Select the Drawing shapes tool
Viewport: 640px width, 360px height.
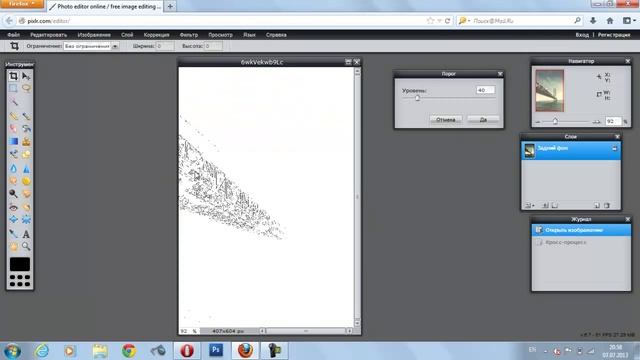(26, 154)
